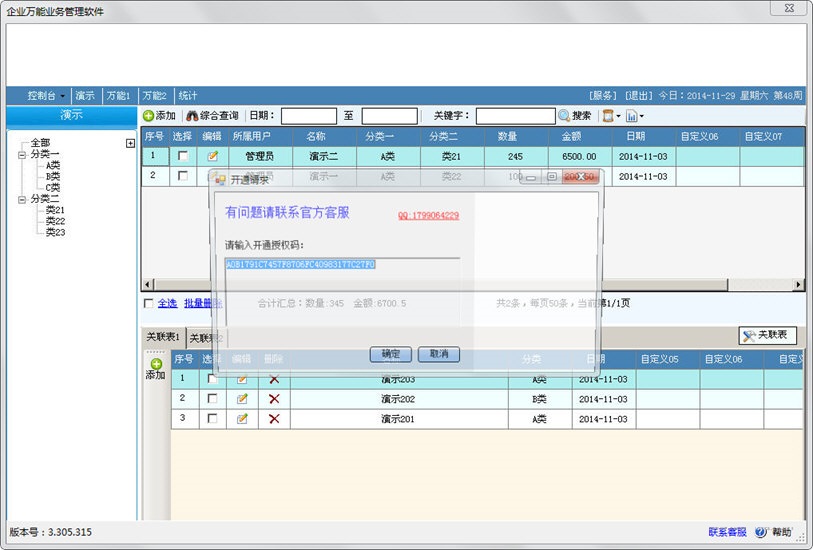Click the 联系客服 link in status bar
This screenshot has width=813, height=550.
(x=727, y=532)
